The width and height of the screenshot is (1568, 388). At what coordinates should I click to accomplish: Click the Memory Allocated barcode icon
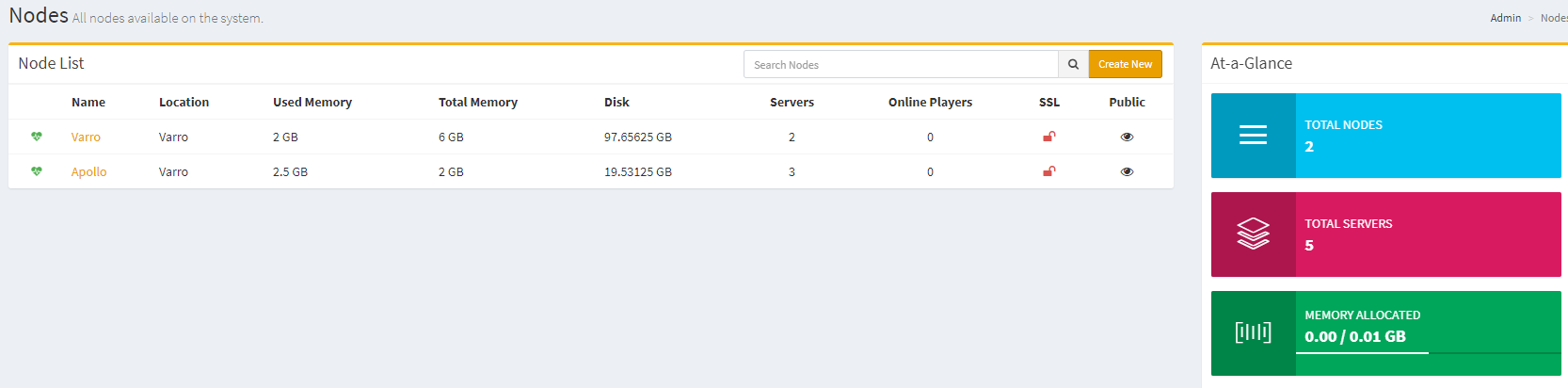[1253, 332]
